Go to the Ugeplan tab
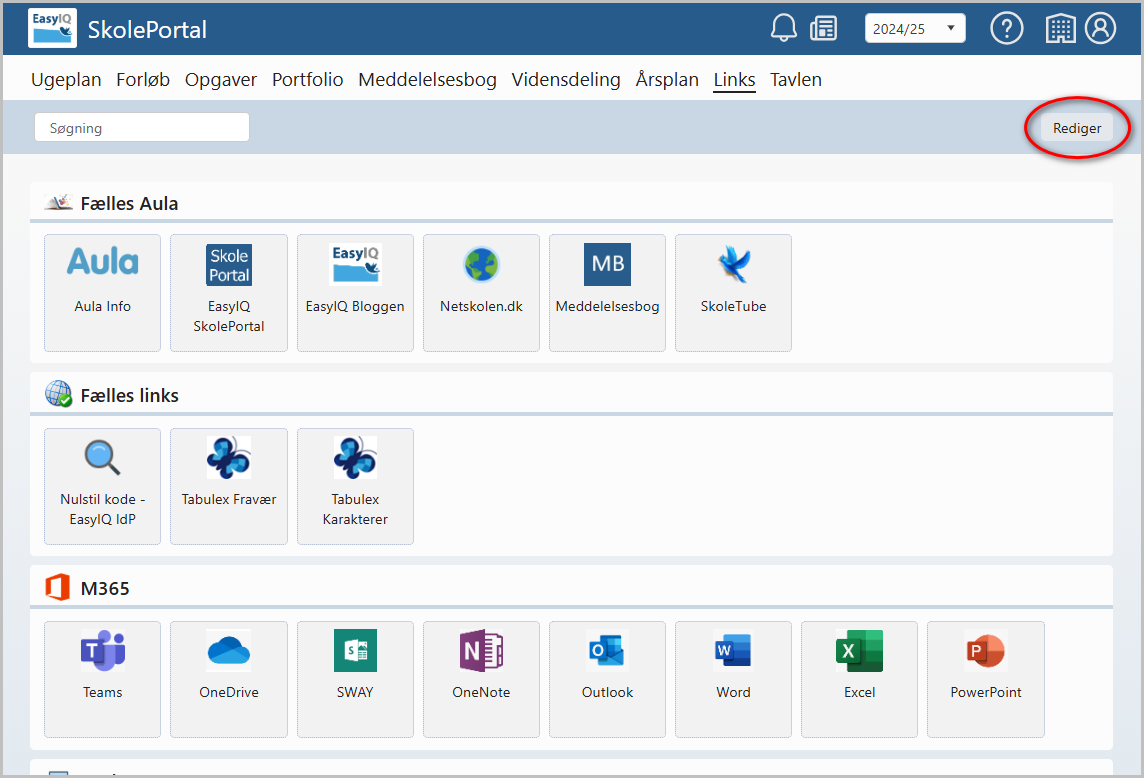 pos(66,80)
